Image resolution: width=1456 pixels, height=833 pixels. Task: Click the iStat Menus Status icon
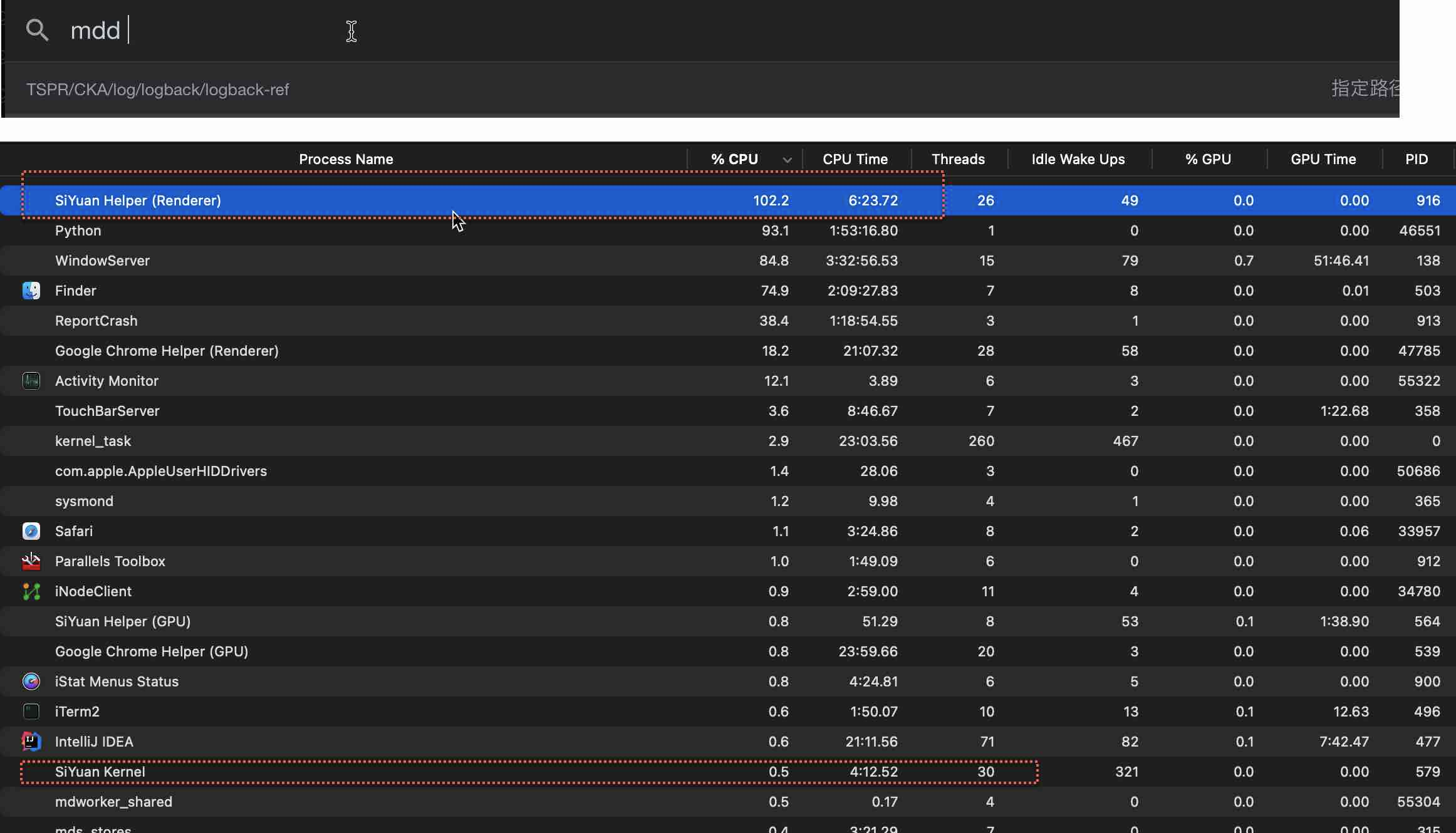[x=31, y=681]
